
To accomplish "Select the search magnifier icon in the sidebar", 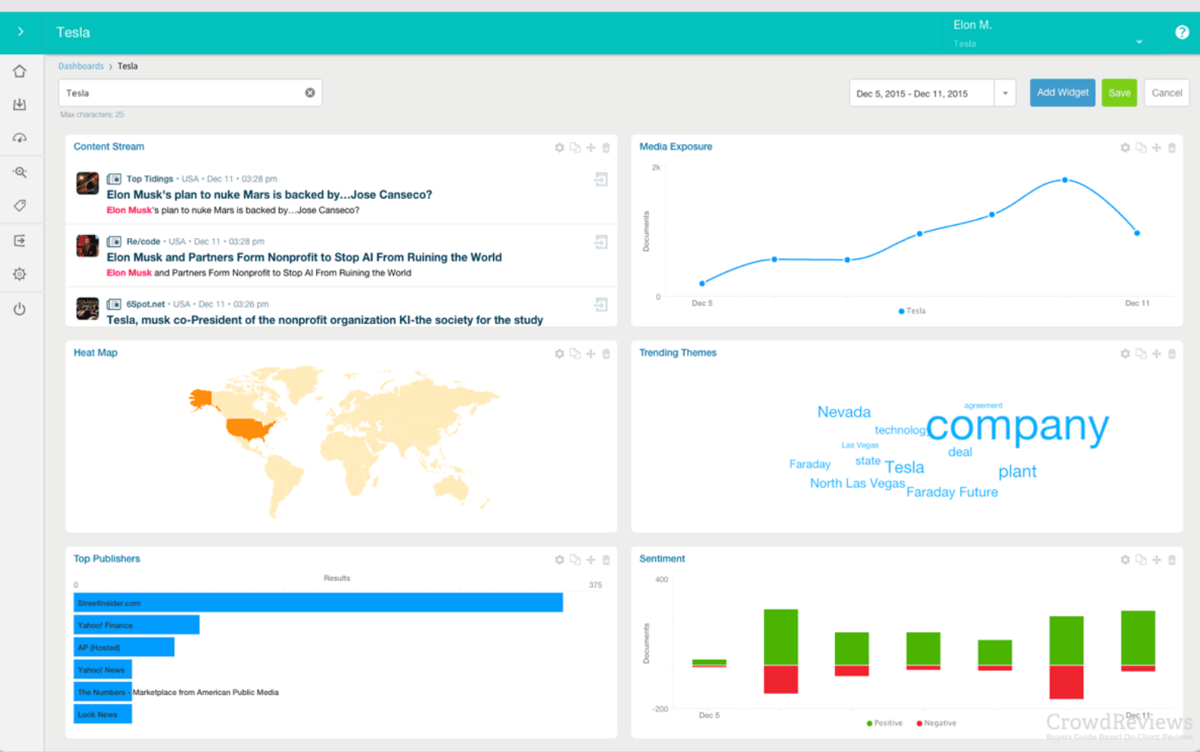I will click(20, 172).
